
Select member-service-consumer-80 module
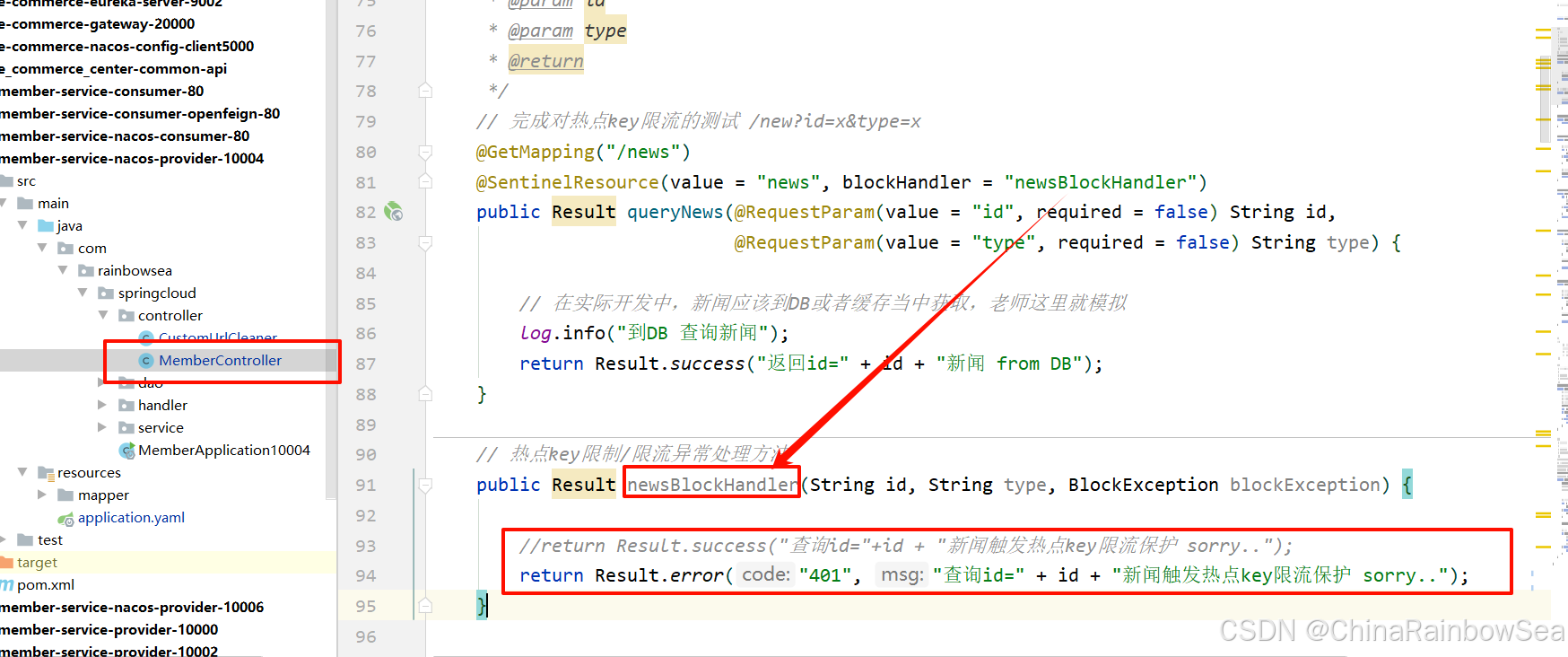click(x=101, y=92)
